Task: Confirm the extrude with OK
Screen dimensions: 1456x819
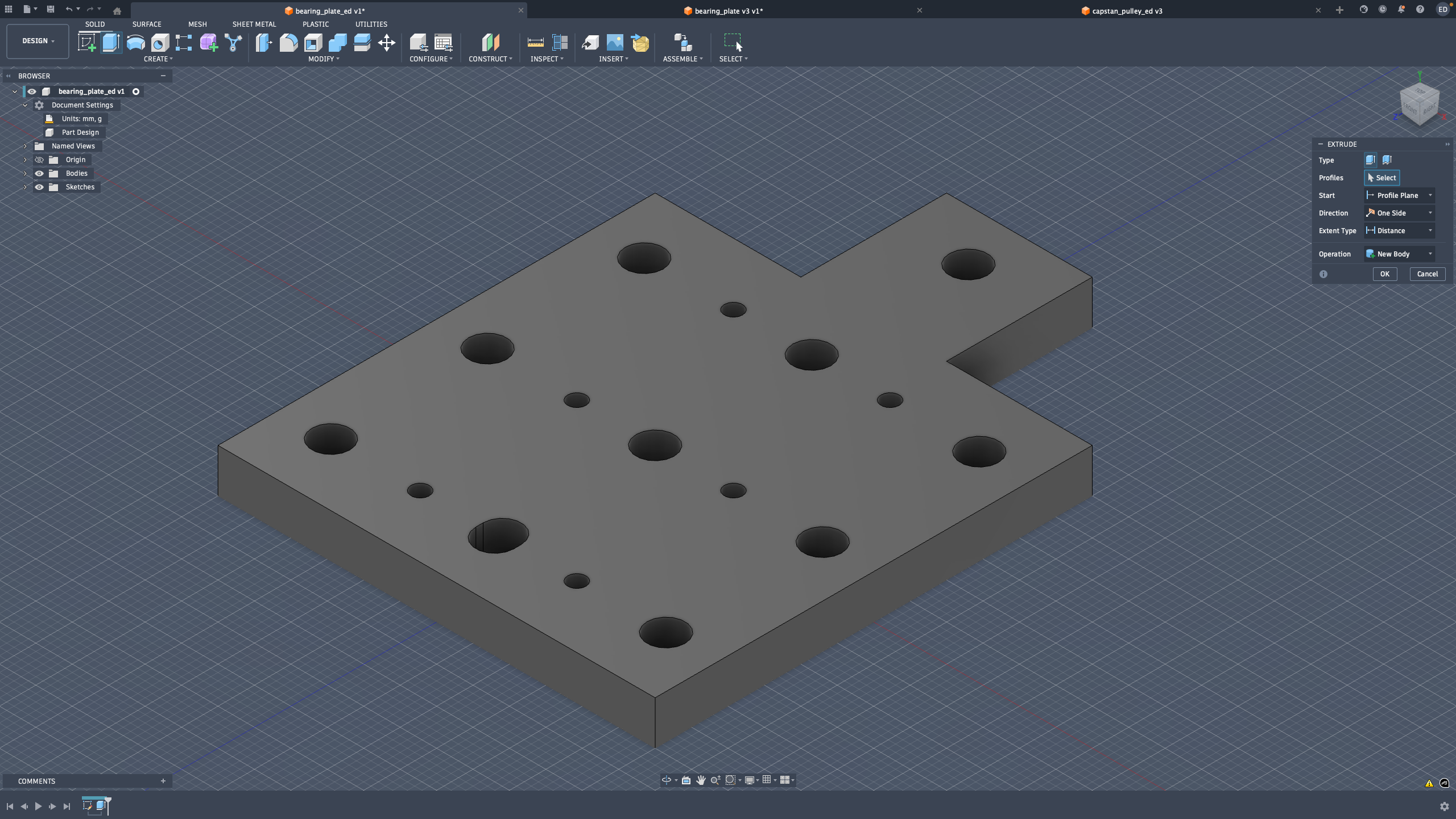Action: pyautogui.click(x=1384, y=274)
